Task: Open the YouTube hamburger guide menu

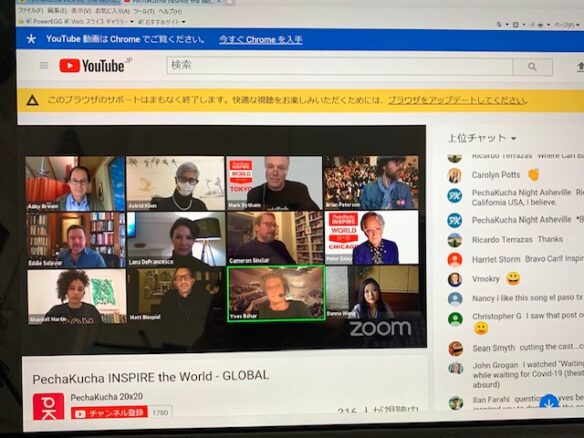Action: 44,66
